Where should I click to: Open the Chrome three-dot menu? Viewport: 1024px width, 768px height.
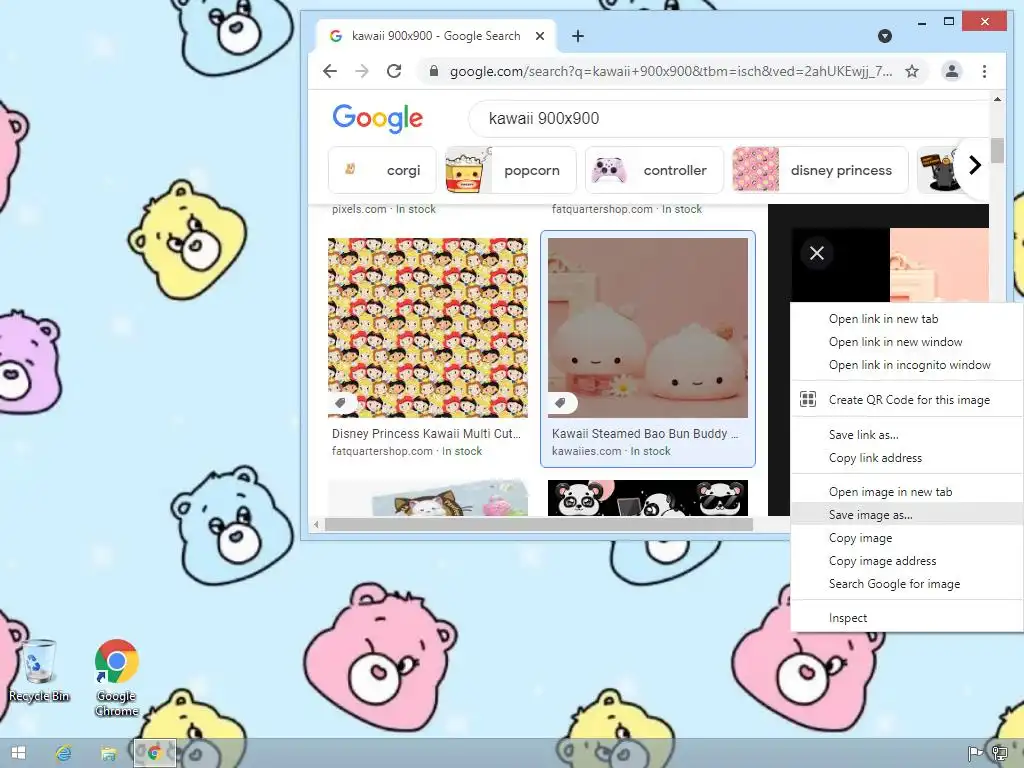point(984,71)
